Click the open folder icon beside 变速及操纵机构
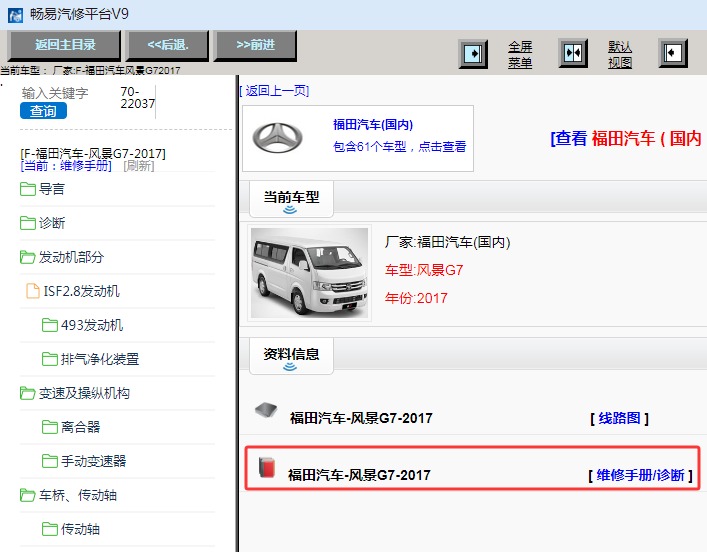 (28, 393)
